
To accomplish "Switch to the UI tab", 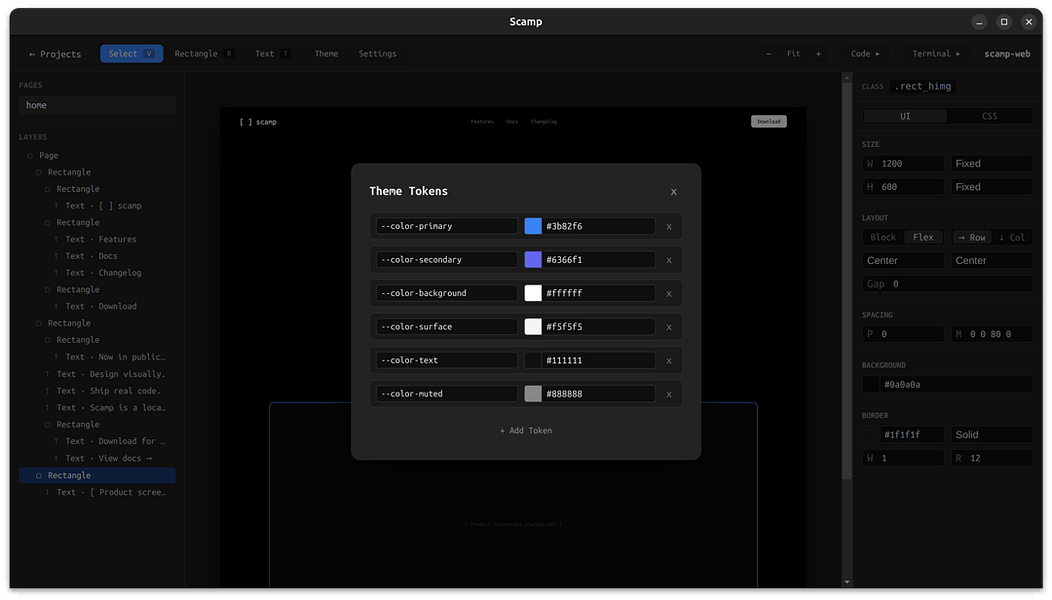I will 905,116.
